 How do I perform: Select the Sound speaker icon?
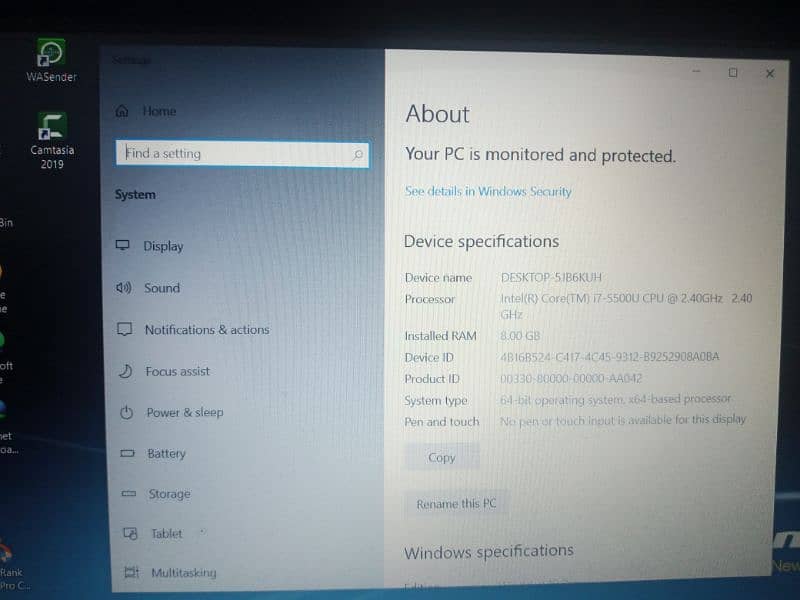point(123,288)
